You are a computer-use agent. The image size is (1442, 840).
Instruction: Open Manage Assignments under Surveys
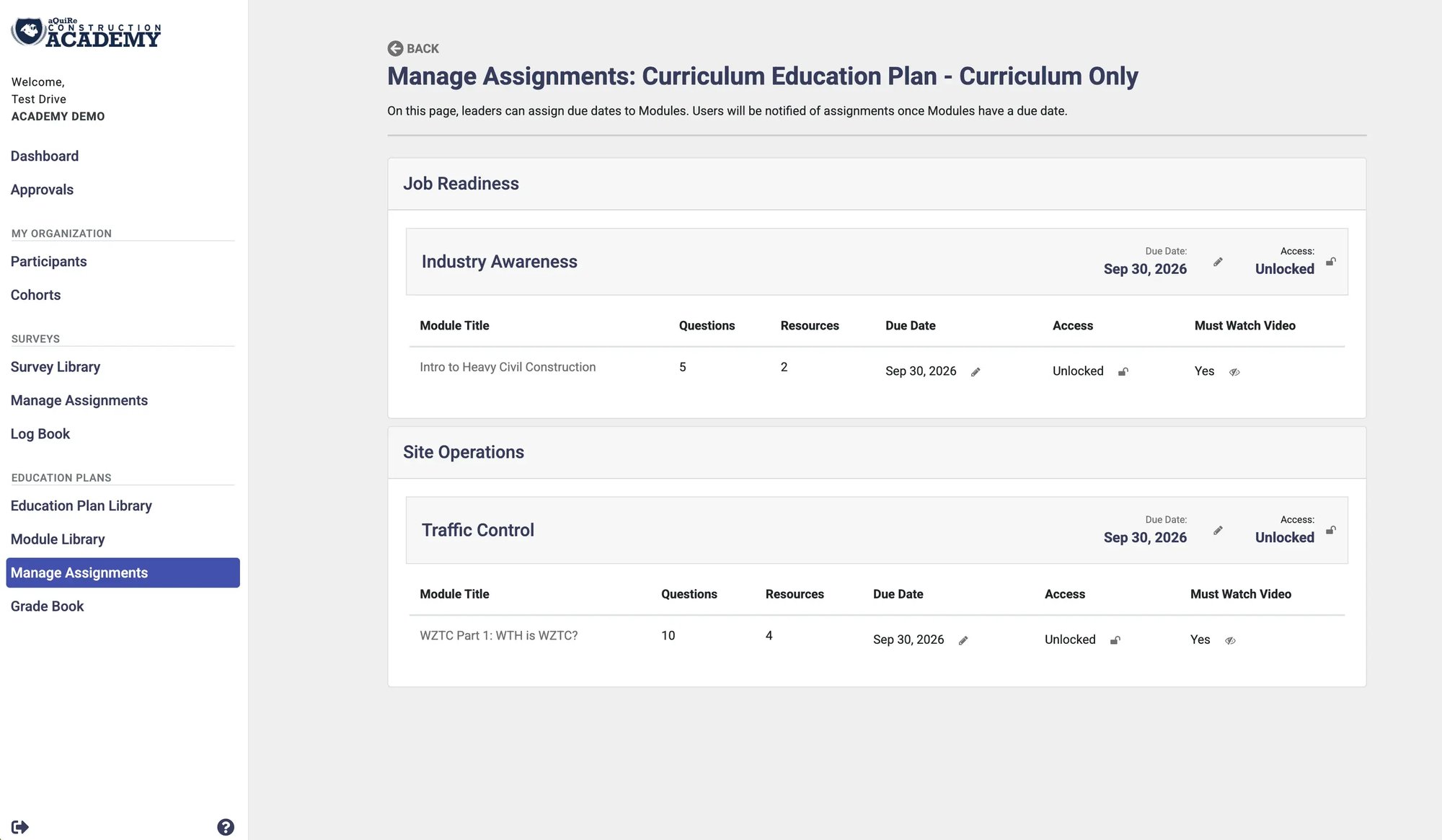79,400
